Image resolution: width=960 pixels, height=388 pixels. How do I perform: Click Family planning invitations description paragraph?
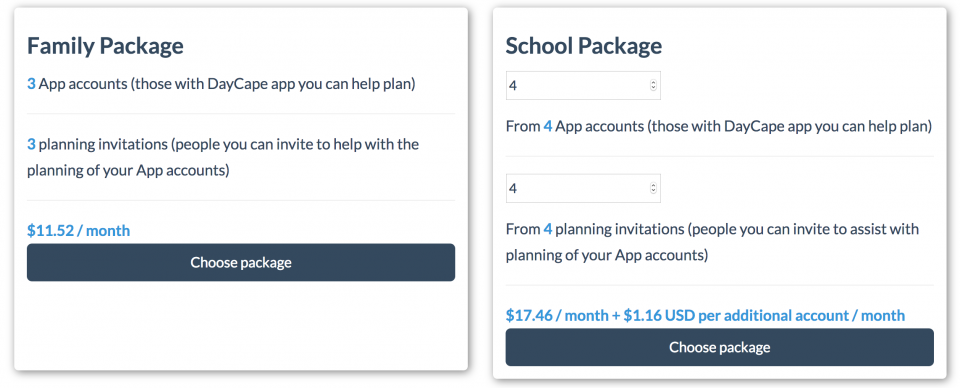(223, 157)
